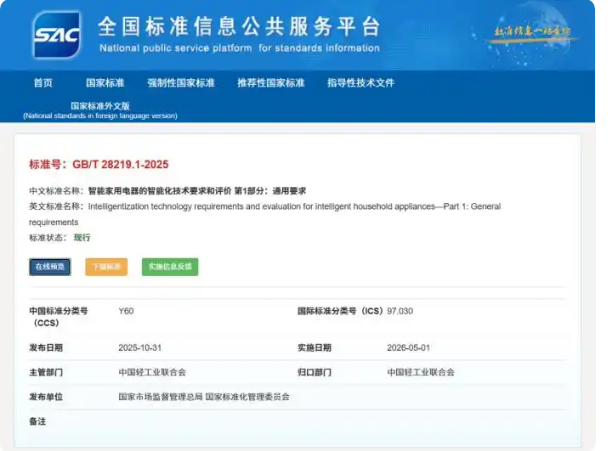Click the calligraphy slogan graphic in header

coord(532,33)
